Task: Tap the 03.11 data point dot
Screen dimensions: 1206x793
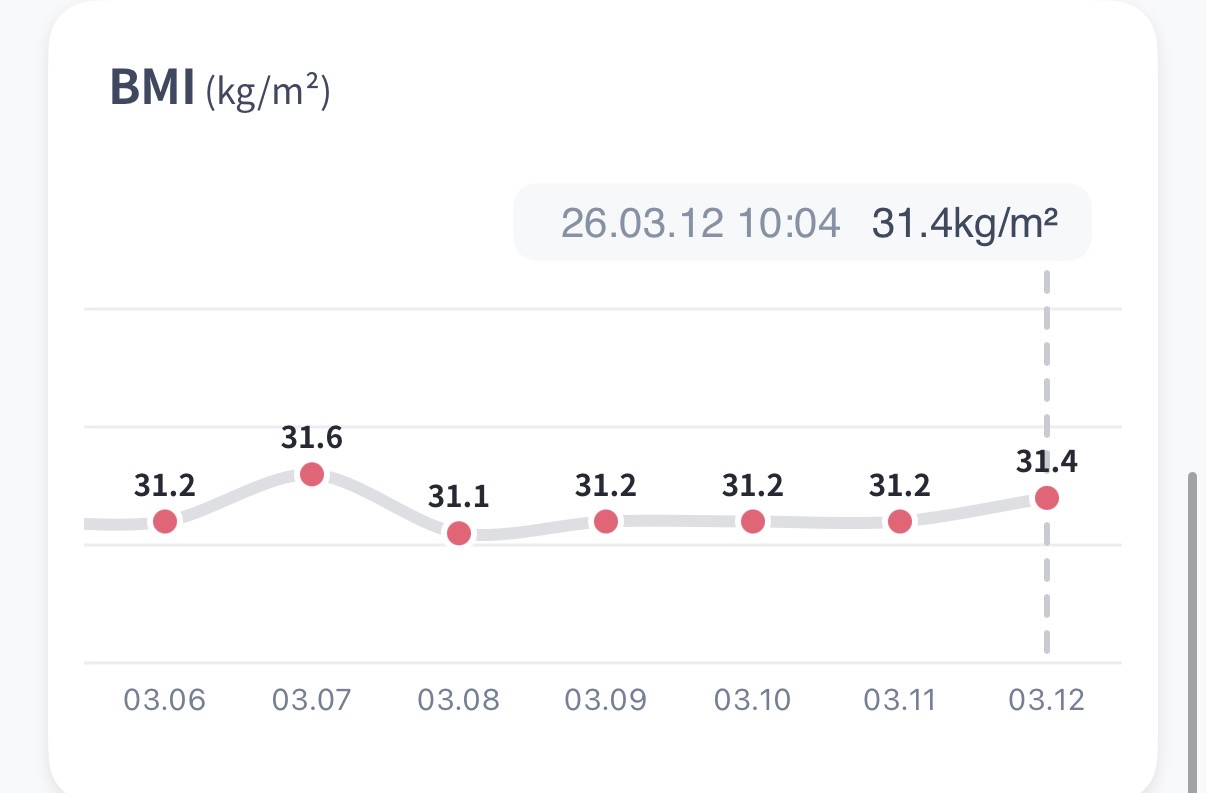Action: pyautogui.click(x=900, y=521)
